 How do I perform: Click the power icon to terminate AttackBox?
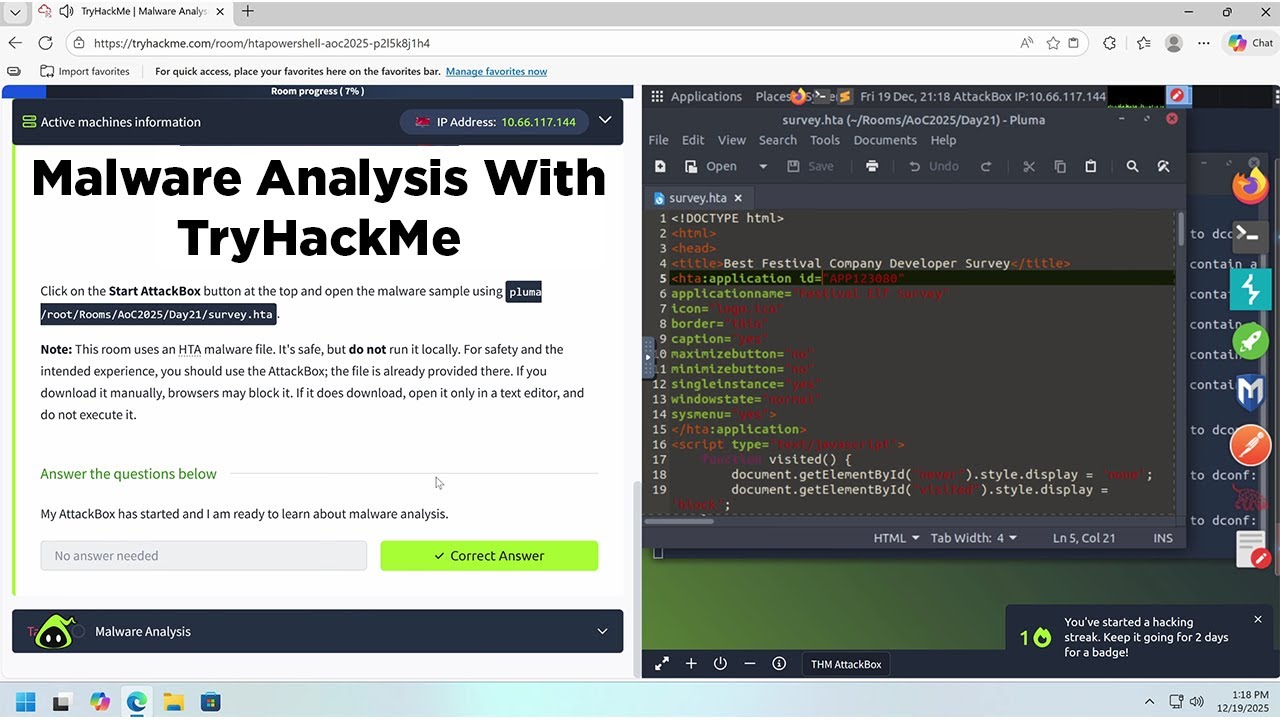[x=720, y=664]
